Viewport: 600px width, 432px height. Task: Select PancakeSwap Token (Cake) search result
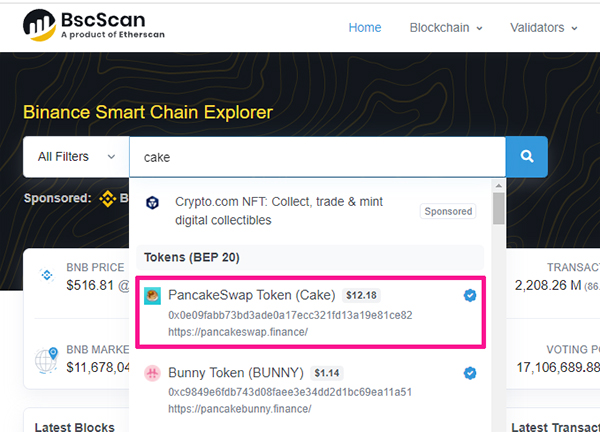311,312
